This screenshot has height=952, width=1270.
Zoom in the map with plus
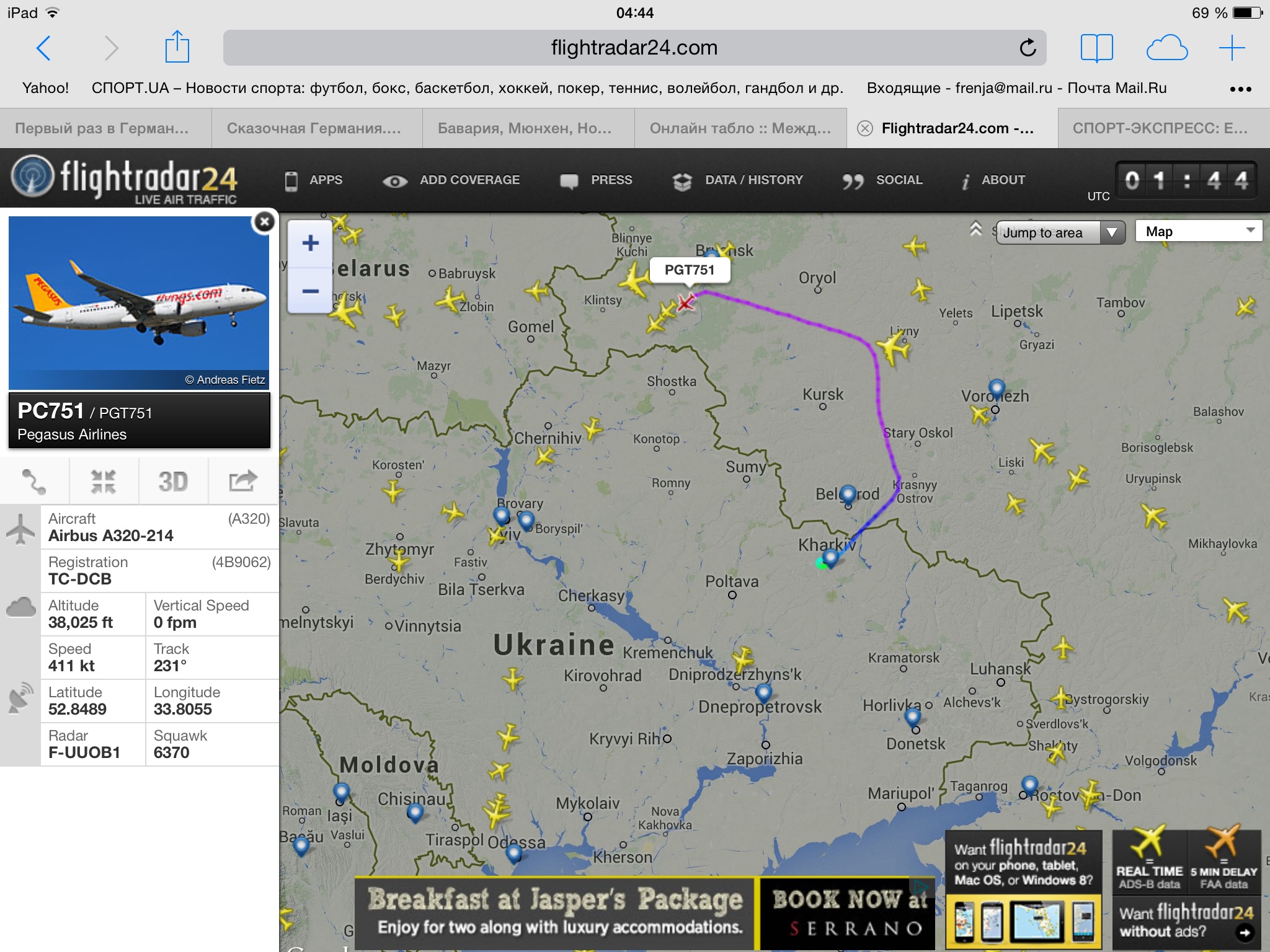coord(311,244)
